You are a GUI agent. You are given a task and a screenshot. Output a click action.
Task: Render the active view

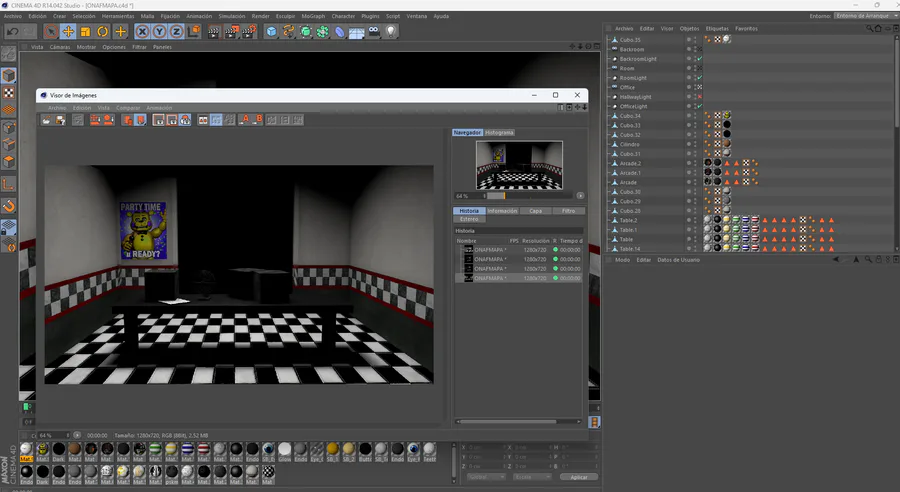pos(214,32)
